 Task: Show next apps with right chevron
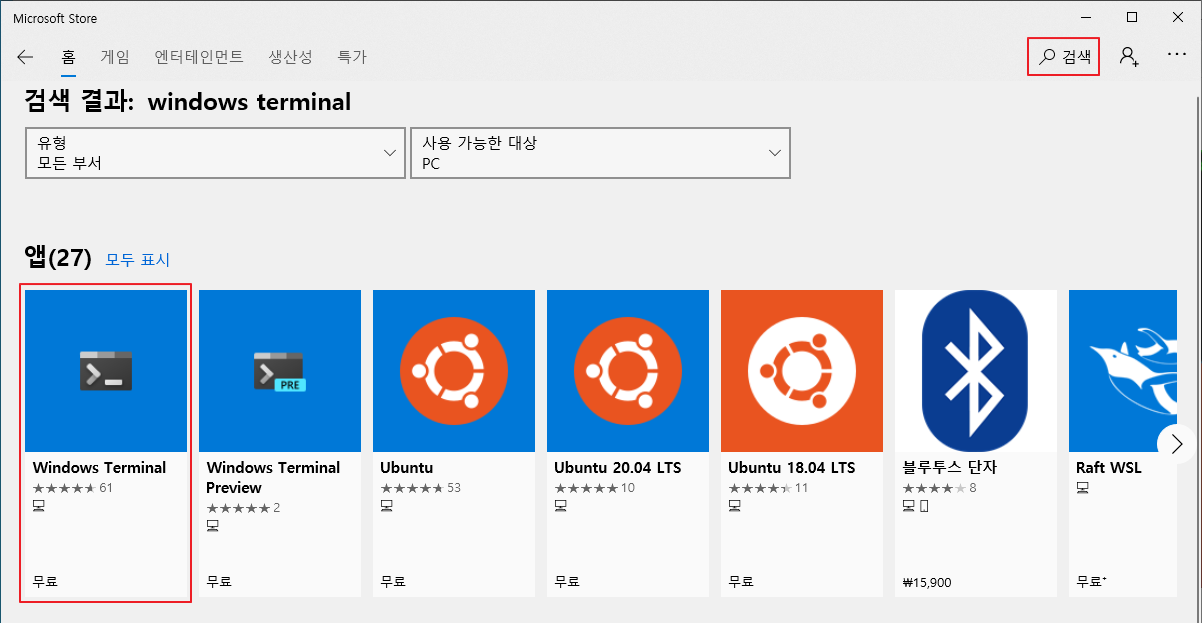pos(1176,443)
